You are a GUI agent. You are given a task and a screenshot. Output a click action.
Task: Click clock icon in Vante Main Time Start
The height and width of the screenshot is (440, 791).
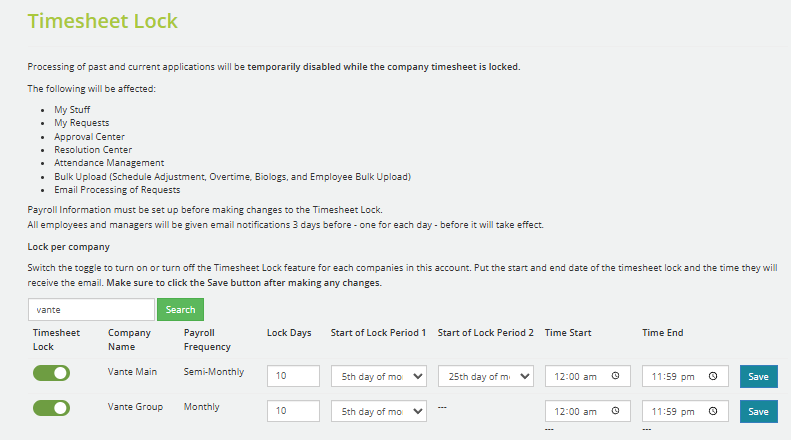tap(615, 376)
